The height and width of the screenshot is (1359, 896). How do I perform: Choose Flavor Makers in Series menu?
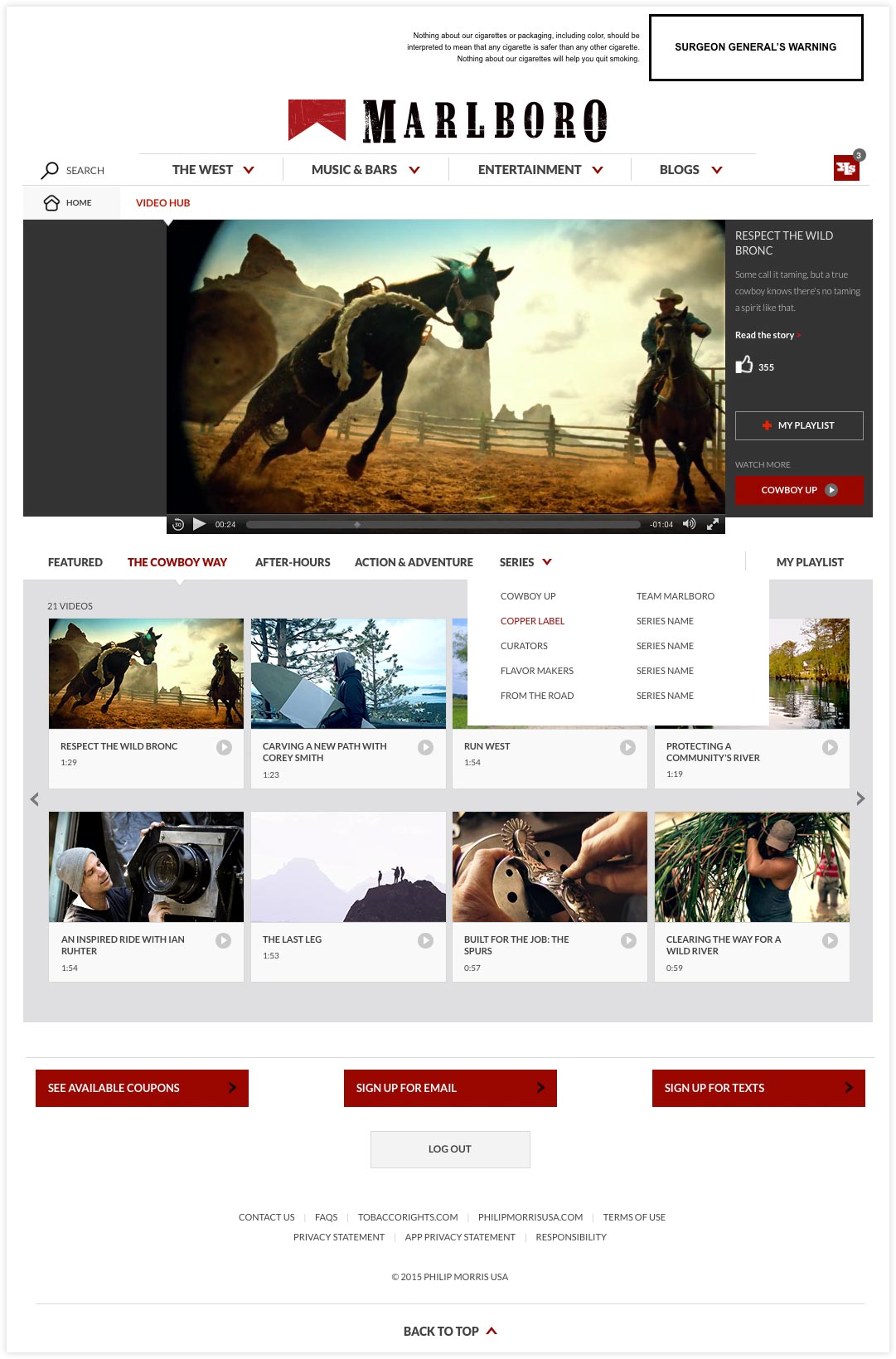pyautogui.click(x=537, y=671)
